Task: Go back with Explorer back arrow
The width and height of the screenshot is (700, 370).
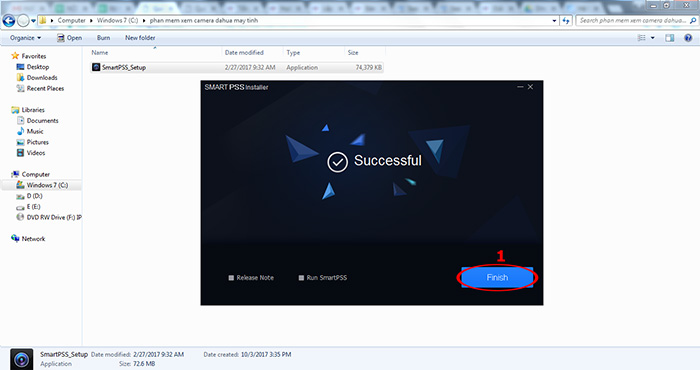Action: tap(9, 21)
